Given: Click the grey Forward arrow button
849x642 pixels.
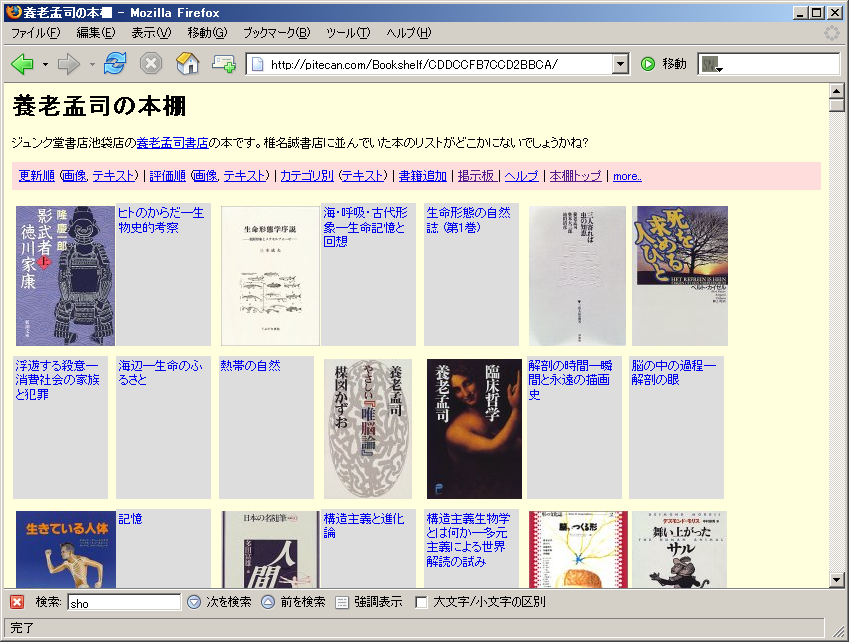Looking at the screenshot, I should pyautogui.click(x=68, y=64).
